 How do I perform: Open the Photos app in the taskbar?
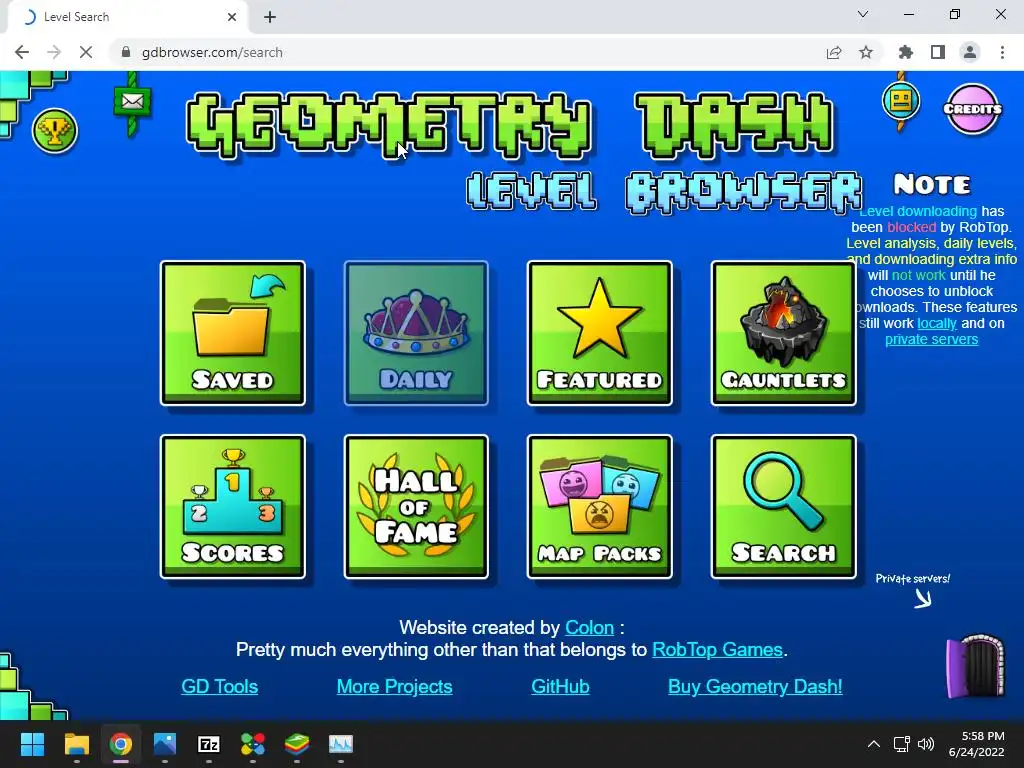pyautogui.click(x=165, y=744)
